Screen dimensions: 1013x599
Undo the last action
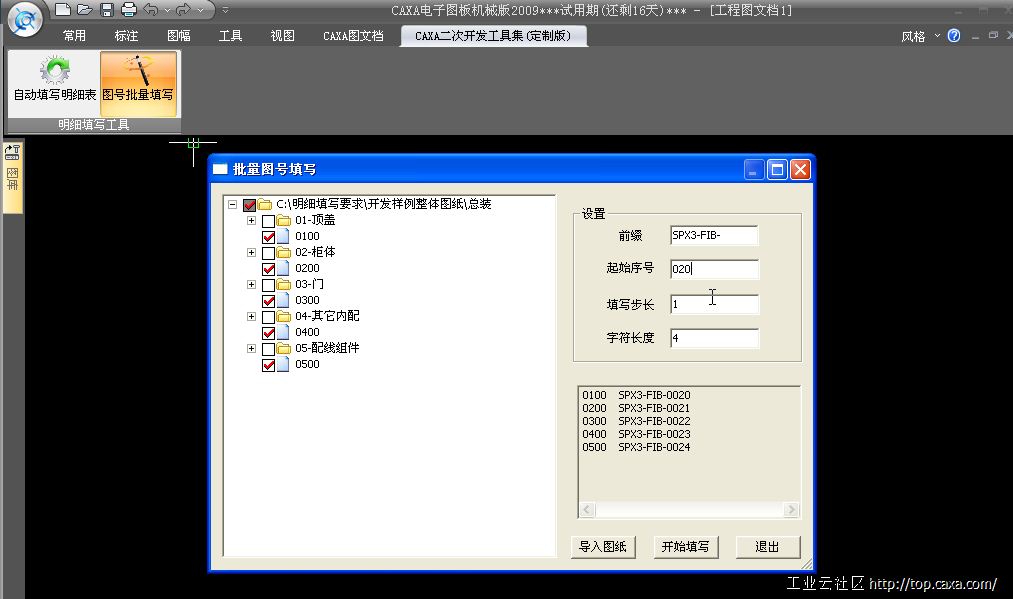(x=151, y=9)
